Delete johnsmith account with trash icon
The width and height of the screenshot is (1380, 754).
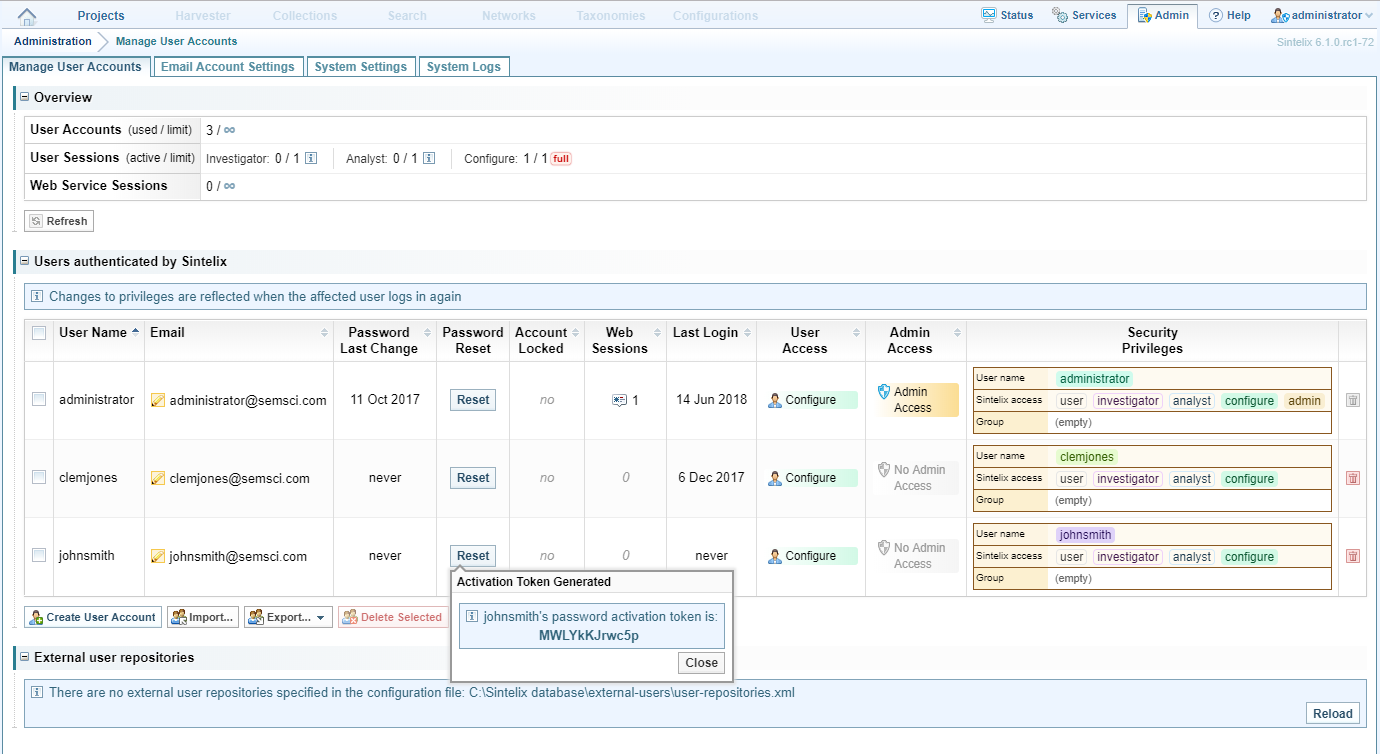pyautogui.click(x=1353, y=556)
